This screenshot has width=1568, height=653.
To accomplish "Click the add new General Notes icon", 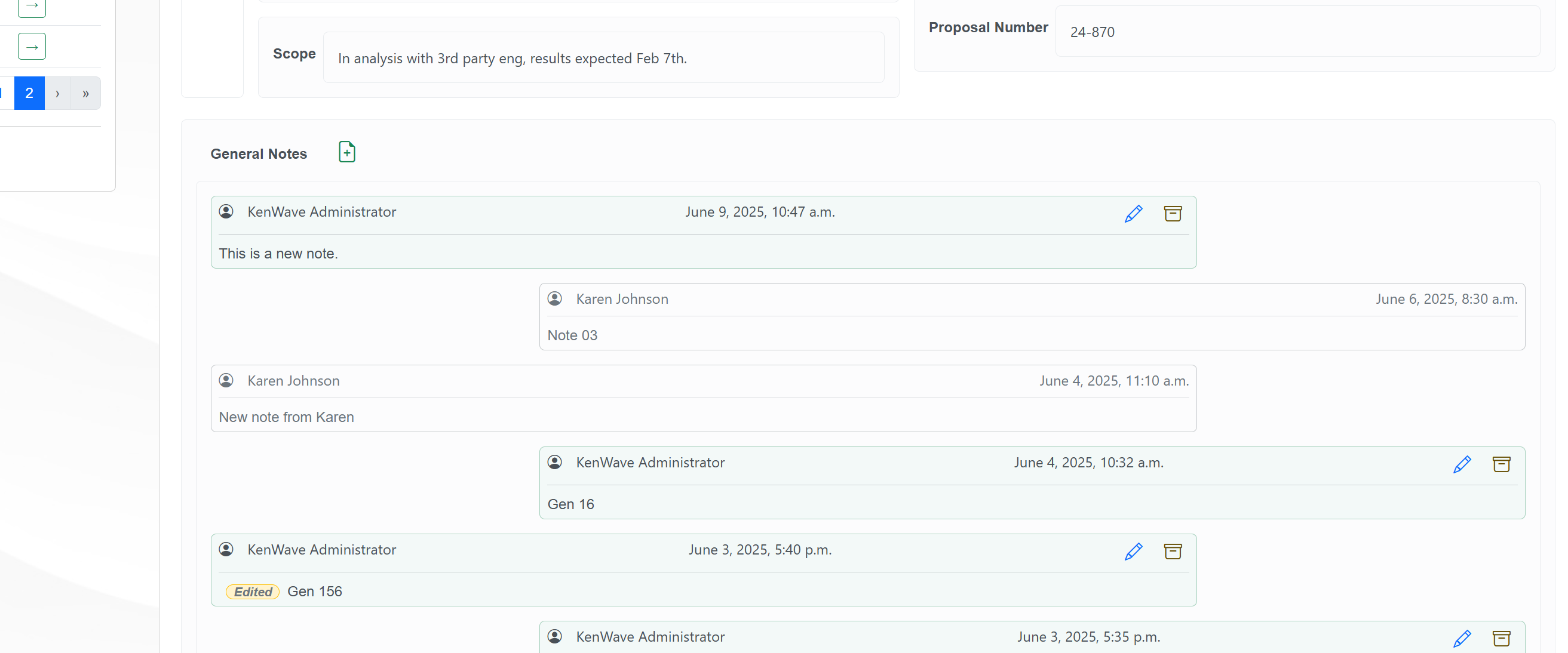I will click(x=346, y=152).
